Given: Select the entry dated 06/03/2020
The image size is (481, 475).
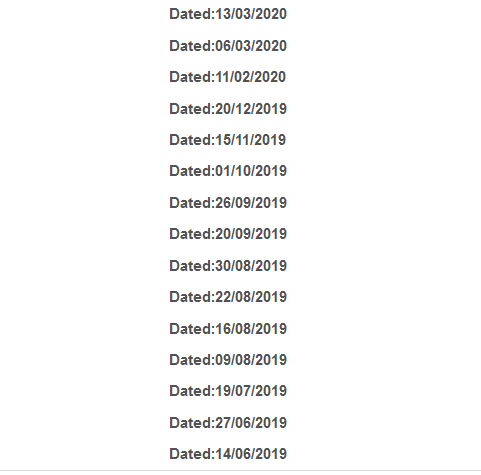Looking at the screenshot, I should pos(228,46).
